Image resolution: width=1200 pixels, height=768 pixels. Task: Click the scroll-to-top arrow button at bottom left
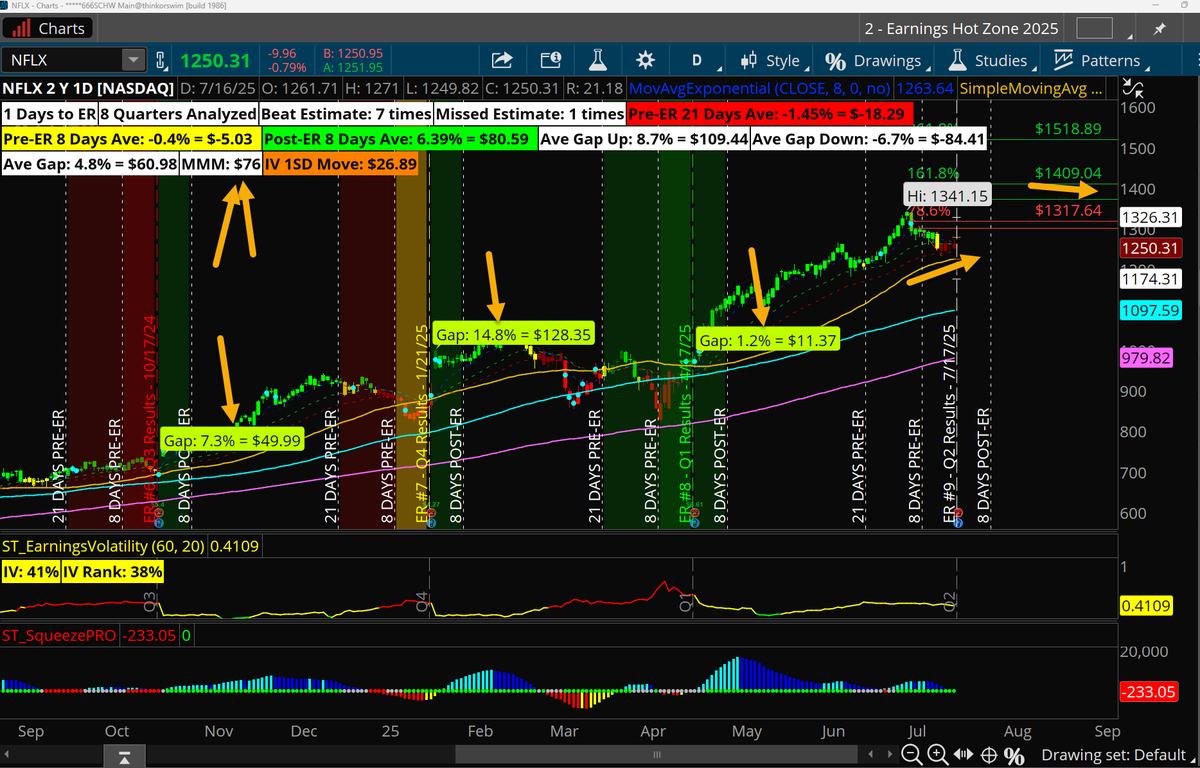(x=124, y=756)
